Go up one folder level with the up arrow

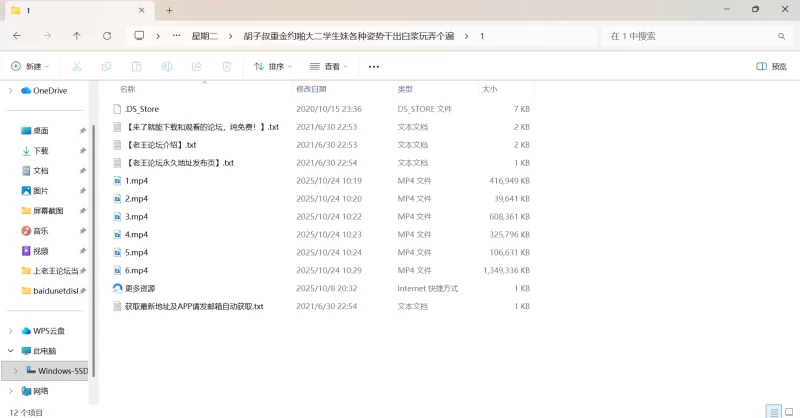77,35
